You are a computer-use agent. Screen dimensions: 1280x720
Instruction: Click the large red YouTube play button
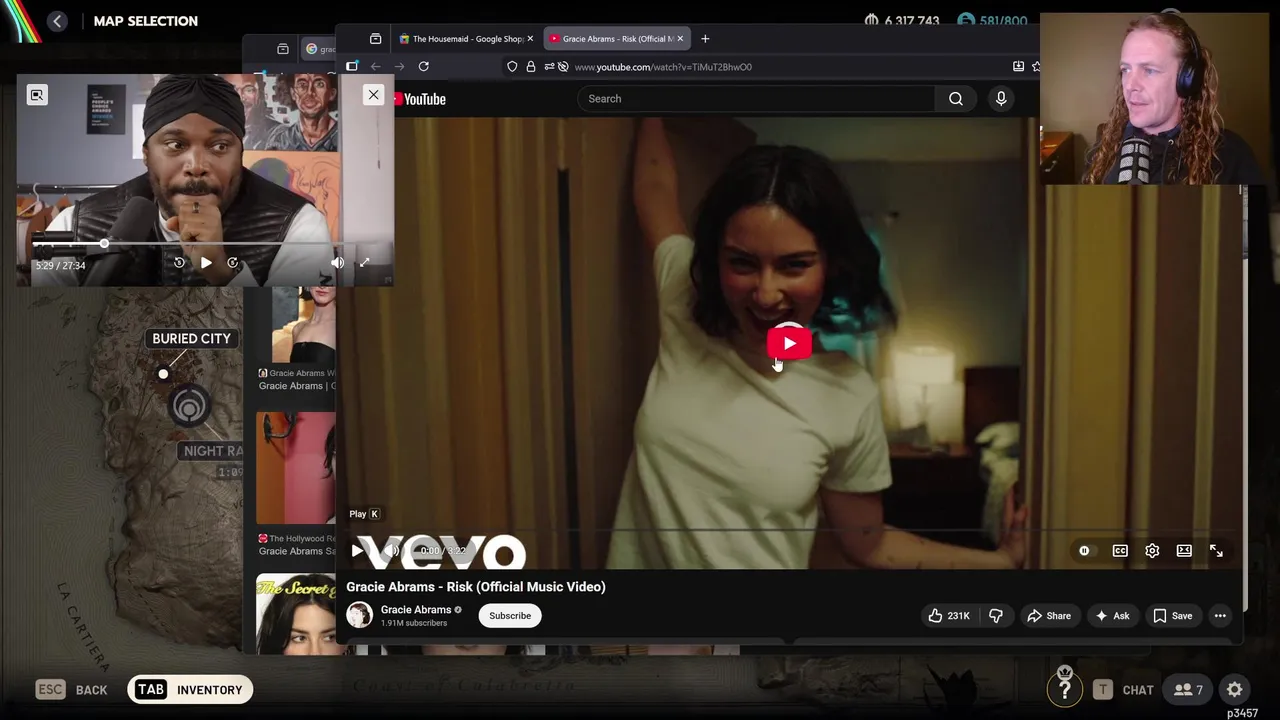coord(789,343)
